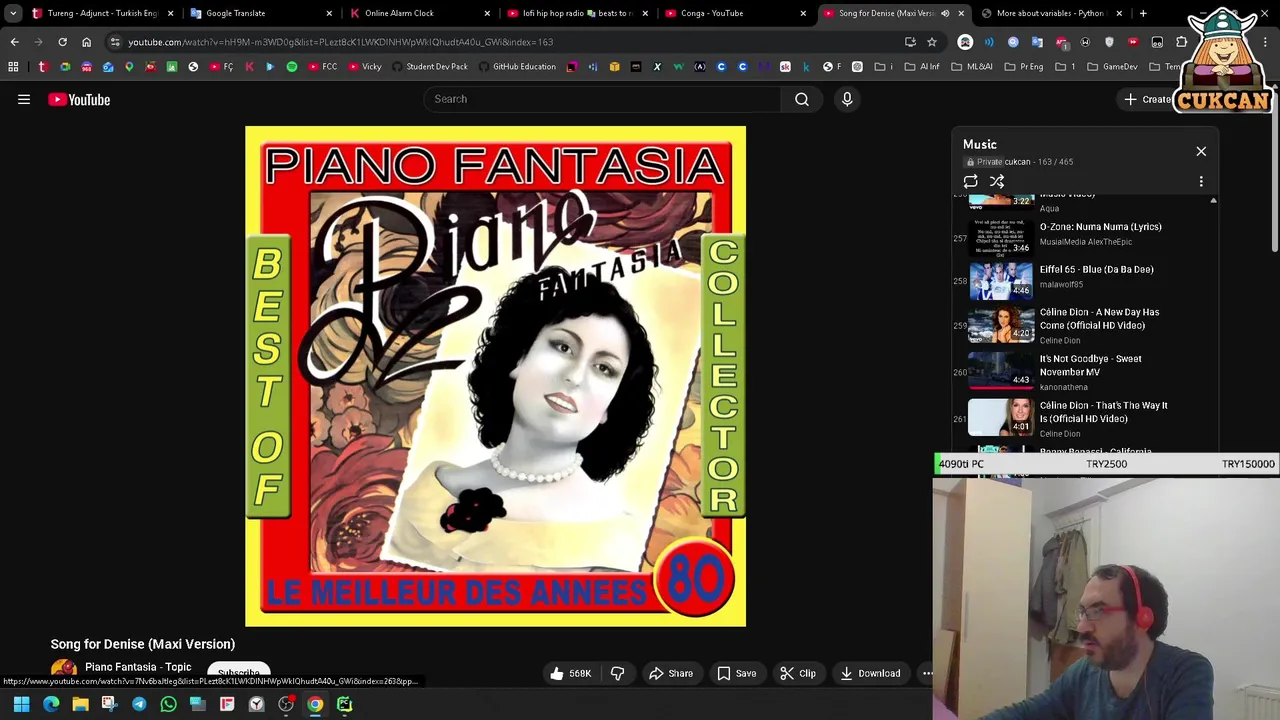Open File Explorer from the taskbar
The width and height of the screenshot is (1280, 720).
coord(80,704)
